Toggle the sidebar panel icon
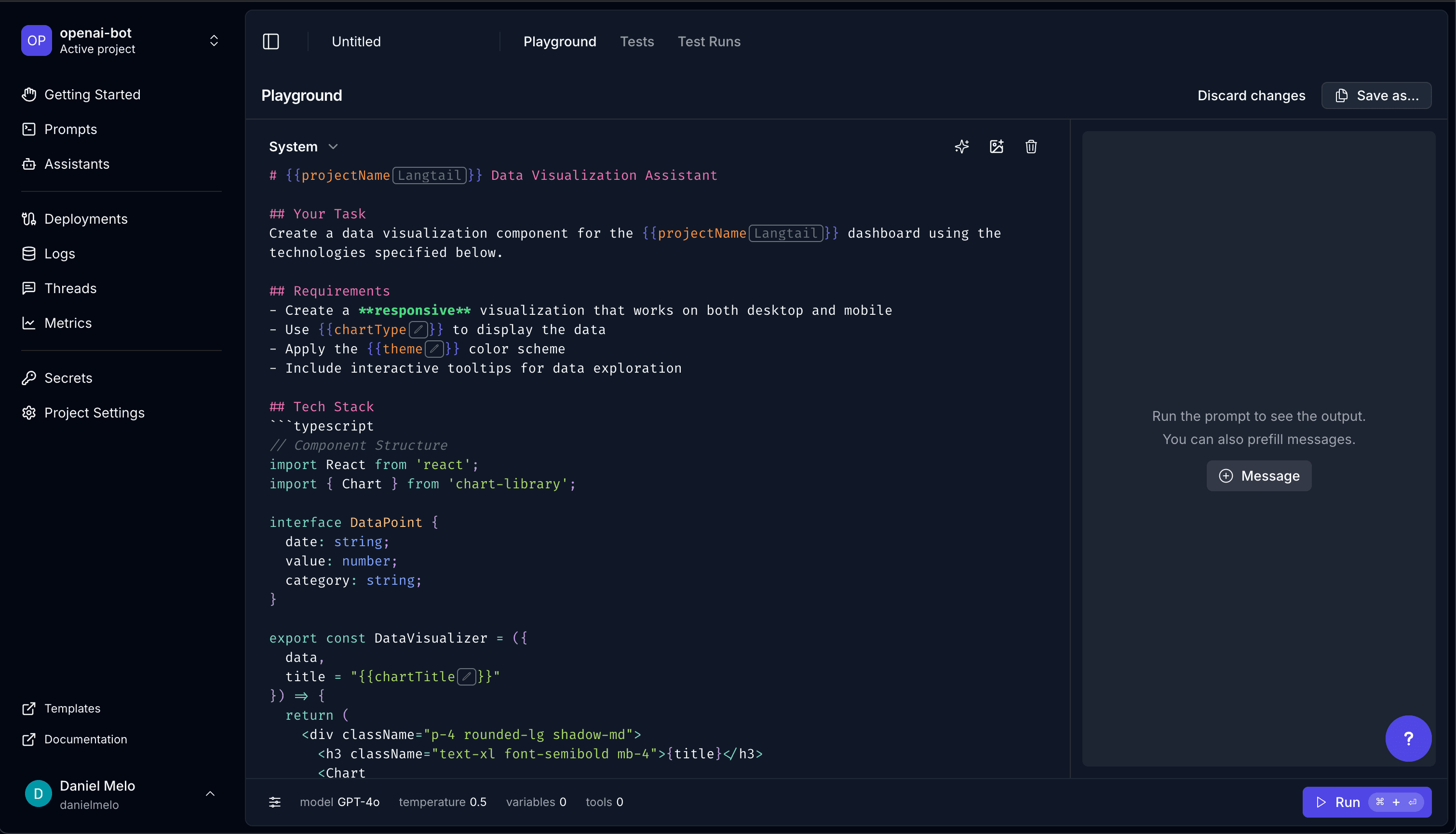This screenshot has width=1456, height=834. pyautogui.click(x=271, y=42)
